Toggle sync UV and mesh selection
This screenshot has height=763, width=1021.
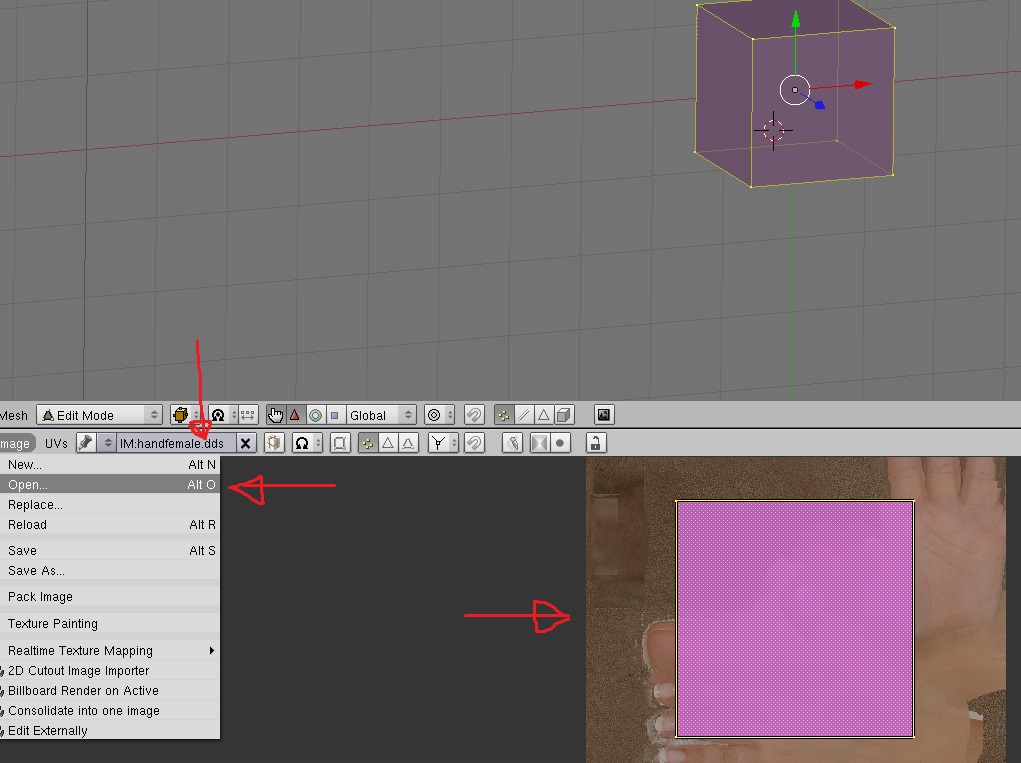tap(339, 443)
